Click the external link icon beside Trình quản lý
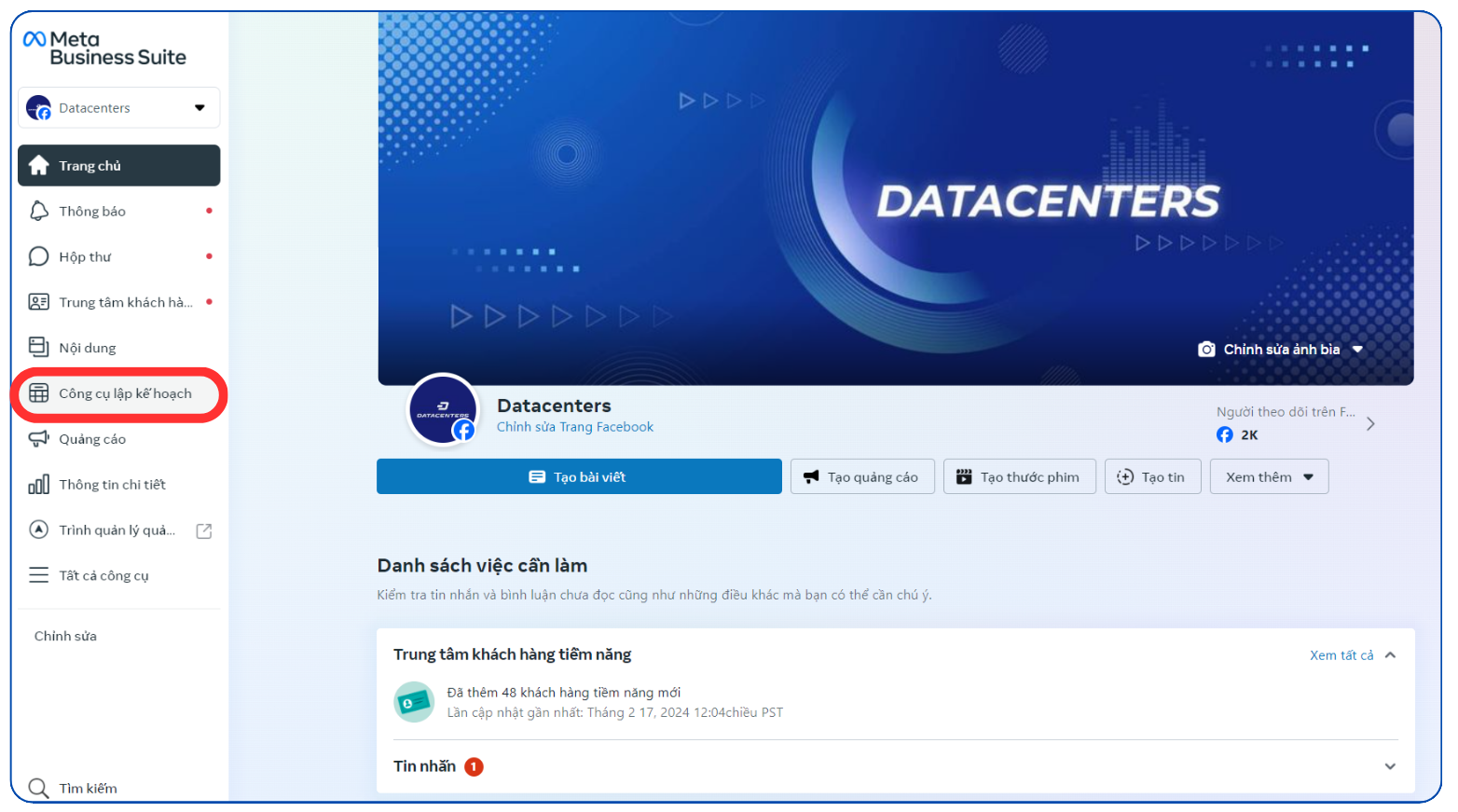The image size is (1458, 812). [x=204, y=530]
